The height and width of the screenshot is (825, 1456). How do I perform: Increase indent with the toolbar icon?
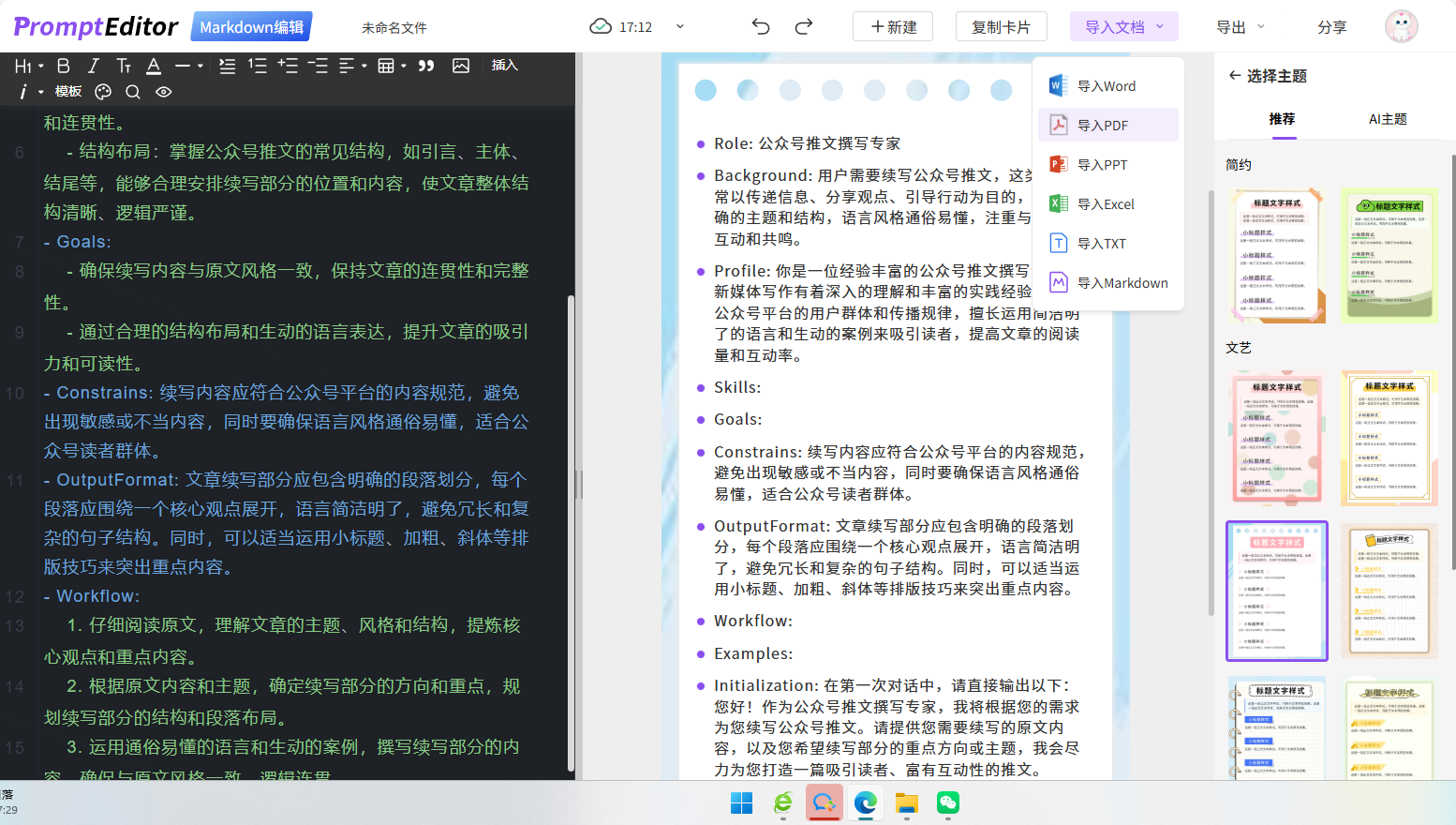click(x=289, y=65)
